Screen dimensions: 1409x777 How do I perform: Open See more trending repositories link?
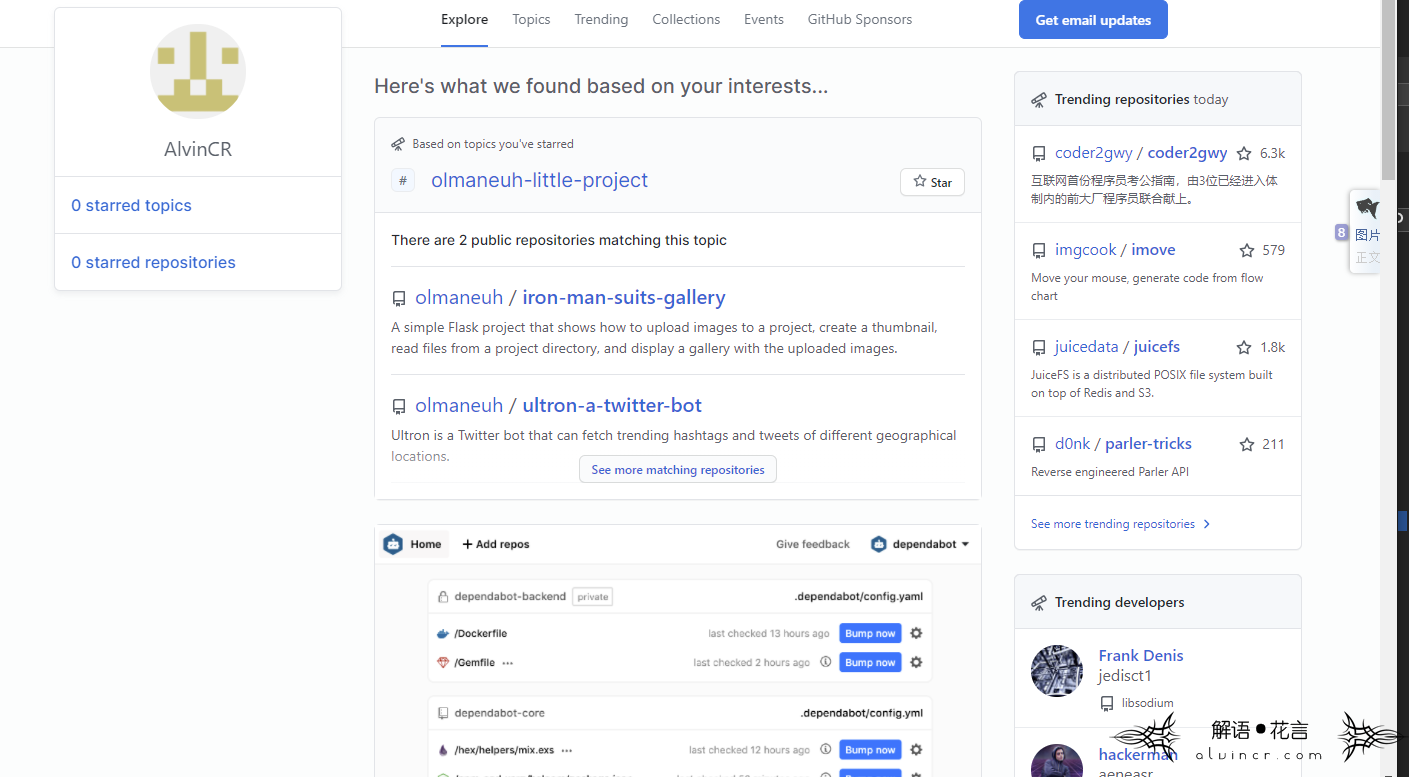point(1121,524)
